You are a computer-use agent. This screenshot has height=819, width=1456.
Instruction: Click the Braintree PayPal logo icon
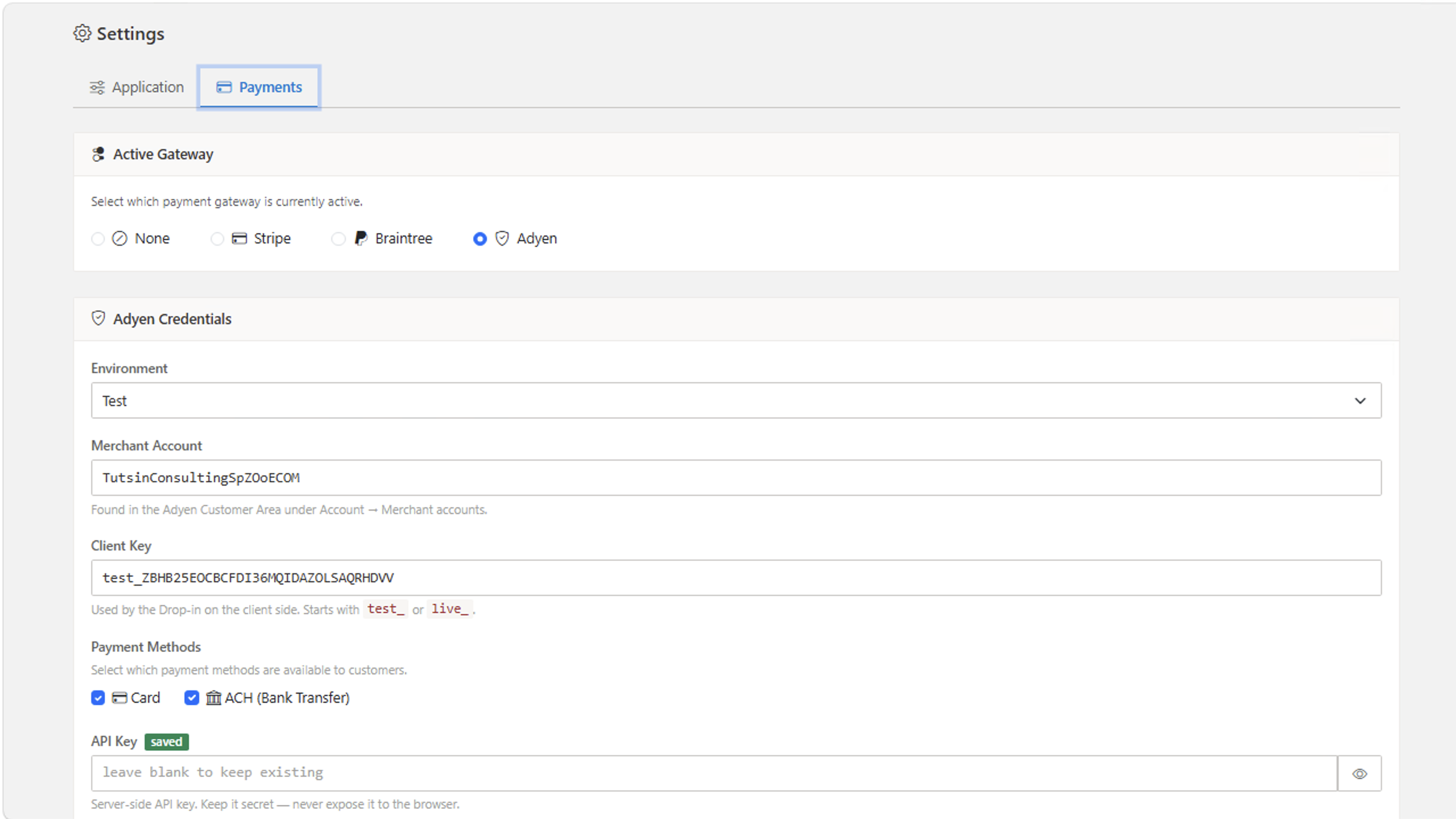(361, 238)
